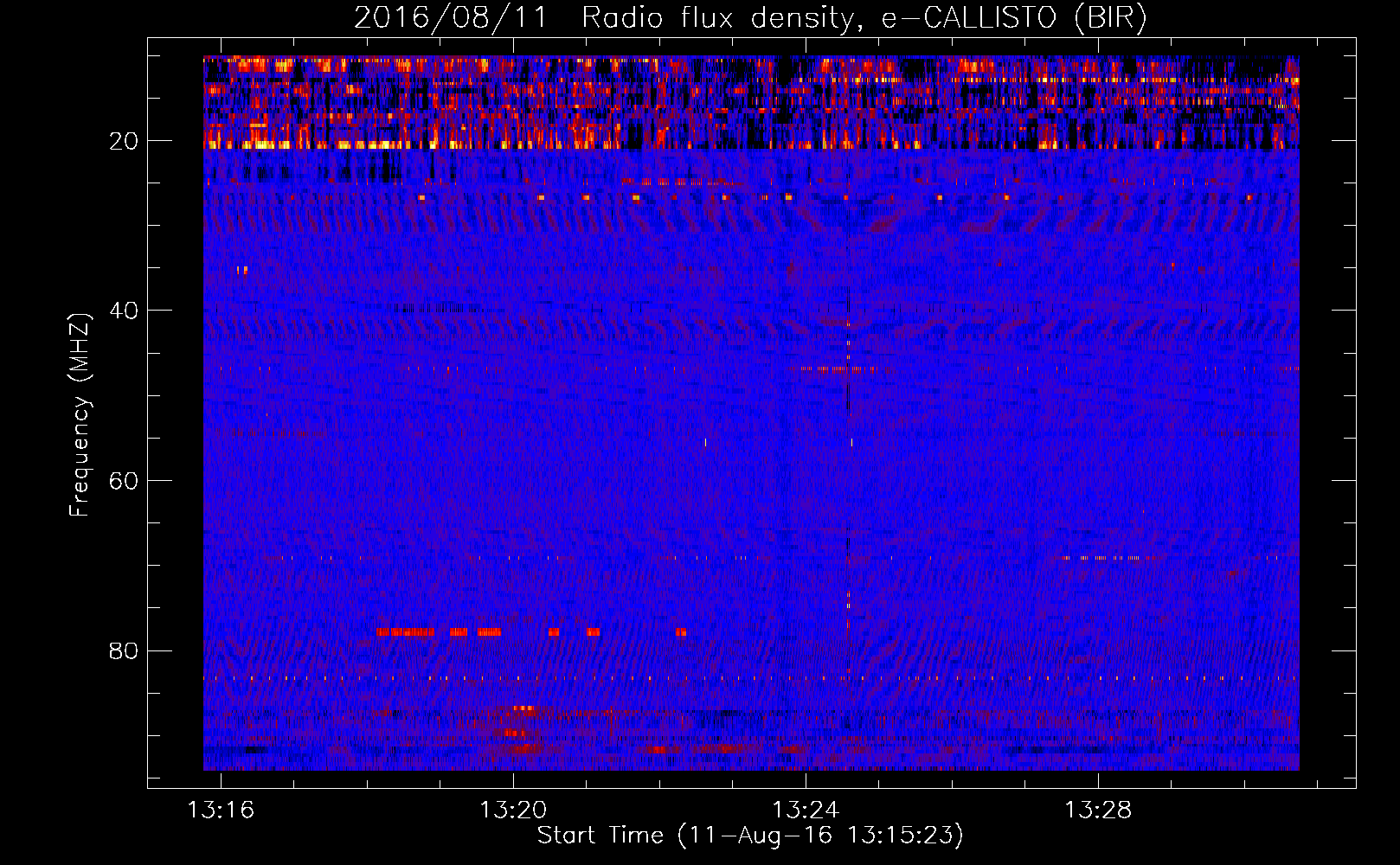Click the "20" frequency tick label
Image resolution: width=1400 pixels, height=865 pixels.
[125, 141]
